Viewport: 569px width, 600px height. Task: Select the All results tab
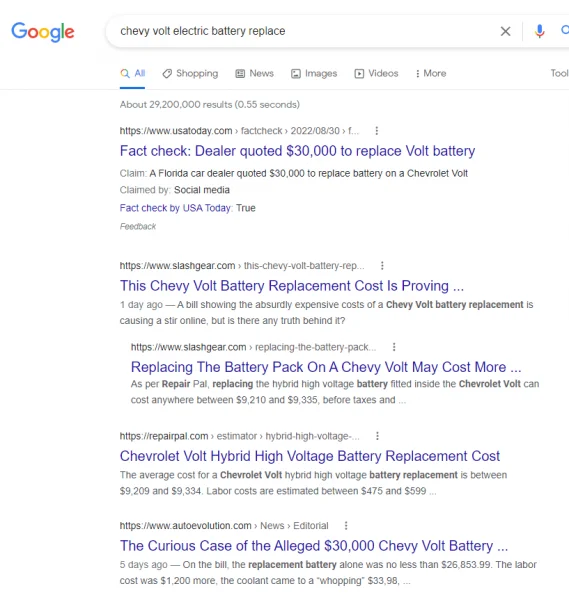(132, 73)
